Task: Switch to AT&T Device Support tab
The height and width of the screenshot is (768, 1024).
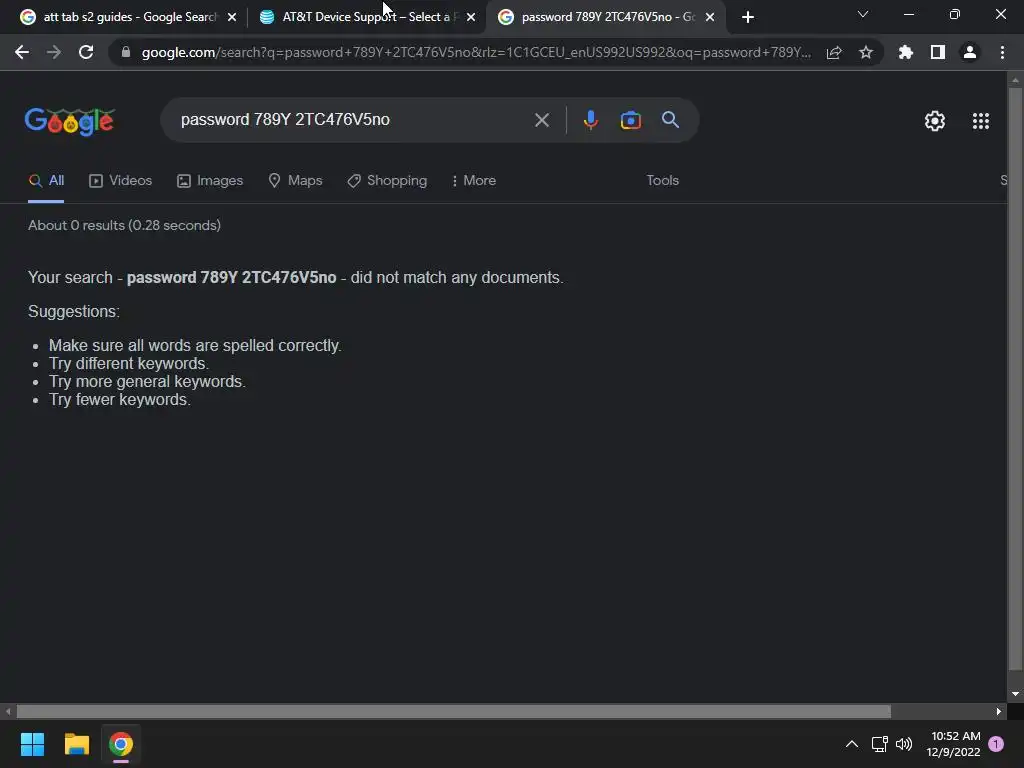Action: [366, 17]
